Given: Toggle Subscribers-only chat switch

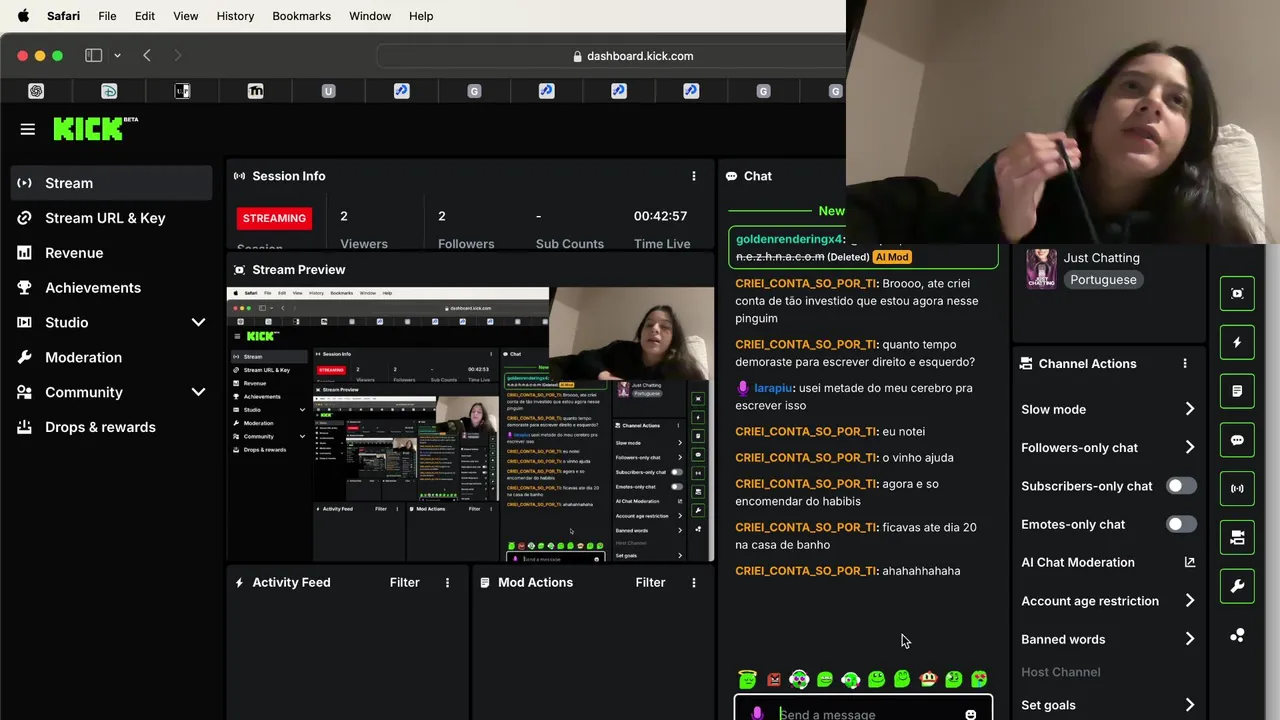Looking at the screenshot, I should click(x=1181, y=486).
